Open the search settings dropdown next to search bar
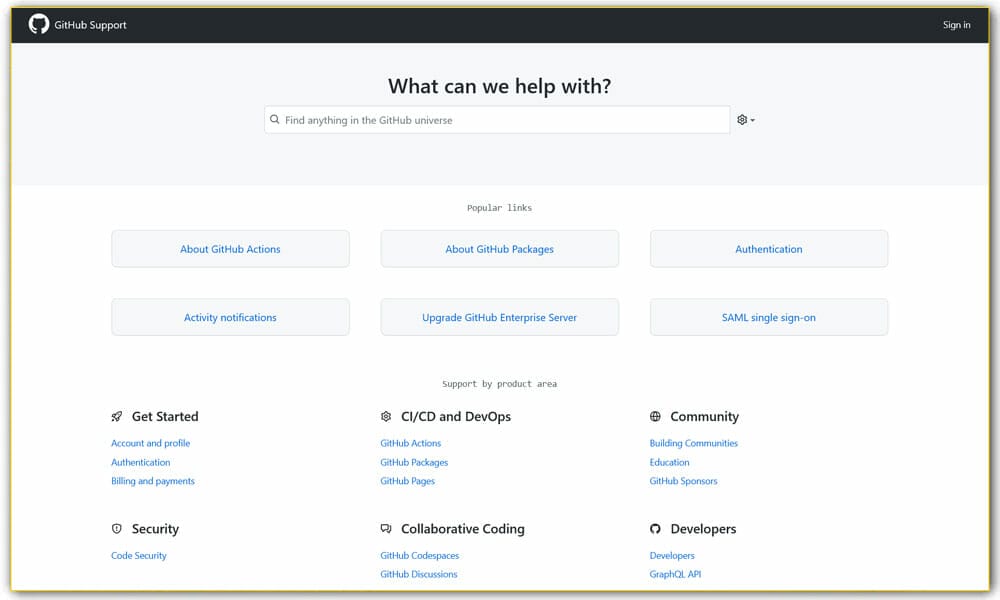 click(x=744, y=119)
